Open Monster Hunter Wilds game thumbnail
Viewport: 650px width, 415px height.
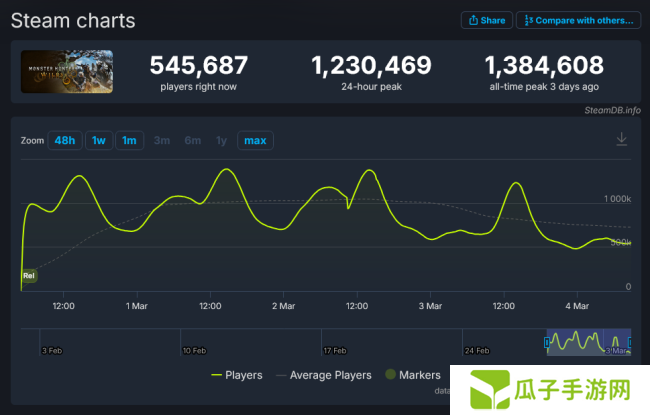coord(67,71)
